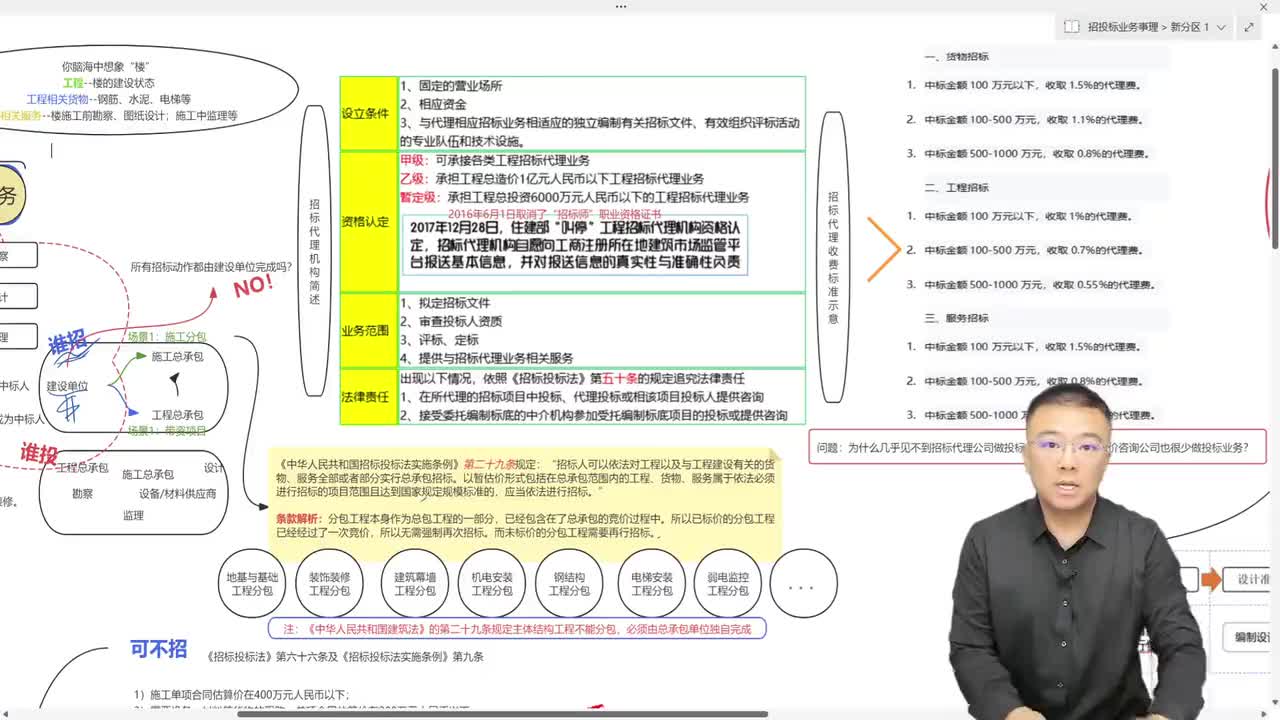Click the 勘察 node in lower-left group
Image resolution: width=1280 pixels, height=720 pixels.
click(82, 493)
